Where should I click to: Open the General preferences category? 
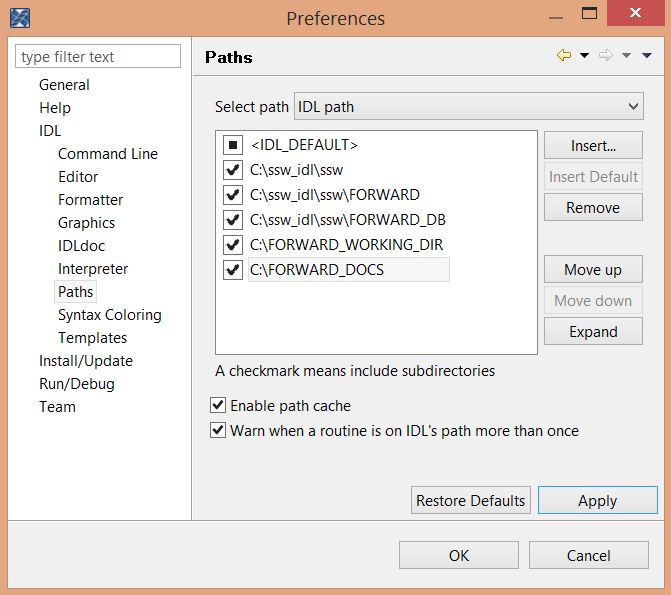(x=64, y=85)
